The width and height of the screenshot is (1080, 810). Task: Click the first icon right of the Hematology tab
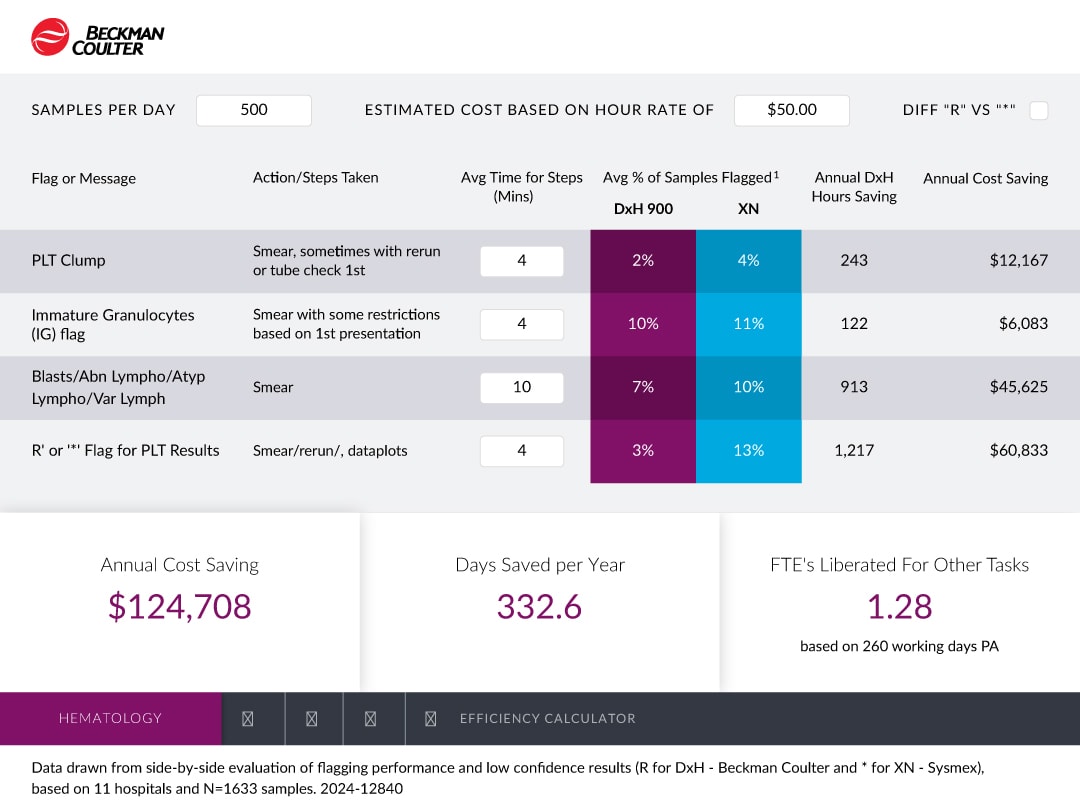[x=248, y=718]
